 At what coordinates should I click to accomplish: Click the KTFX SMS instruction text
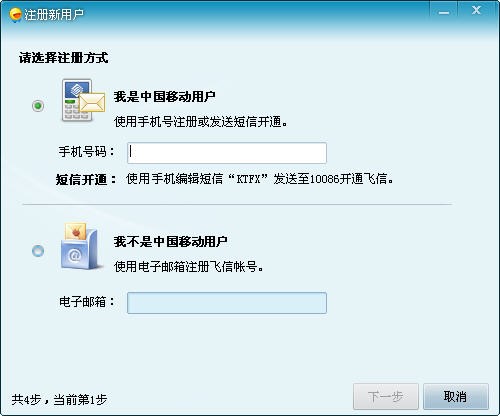tap(260, 179)
